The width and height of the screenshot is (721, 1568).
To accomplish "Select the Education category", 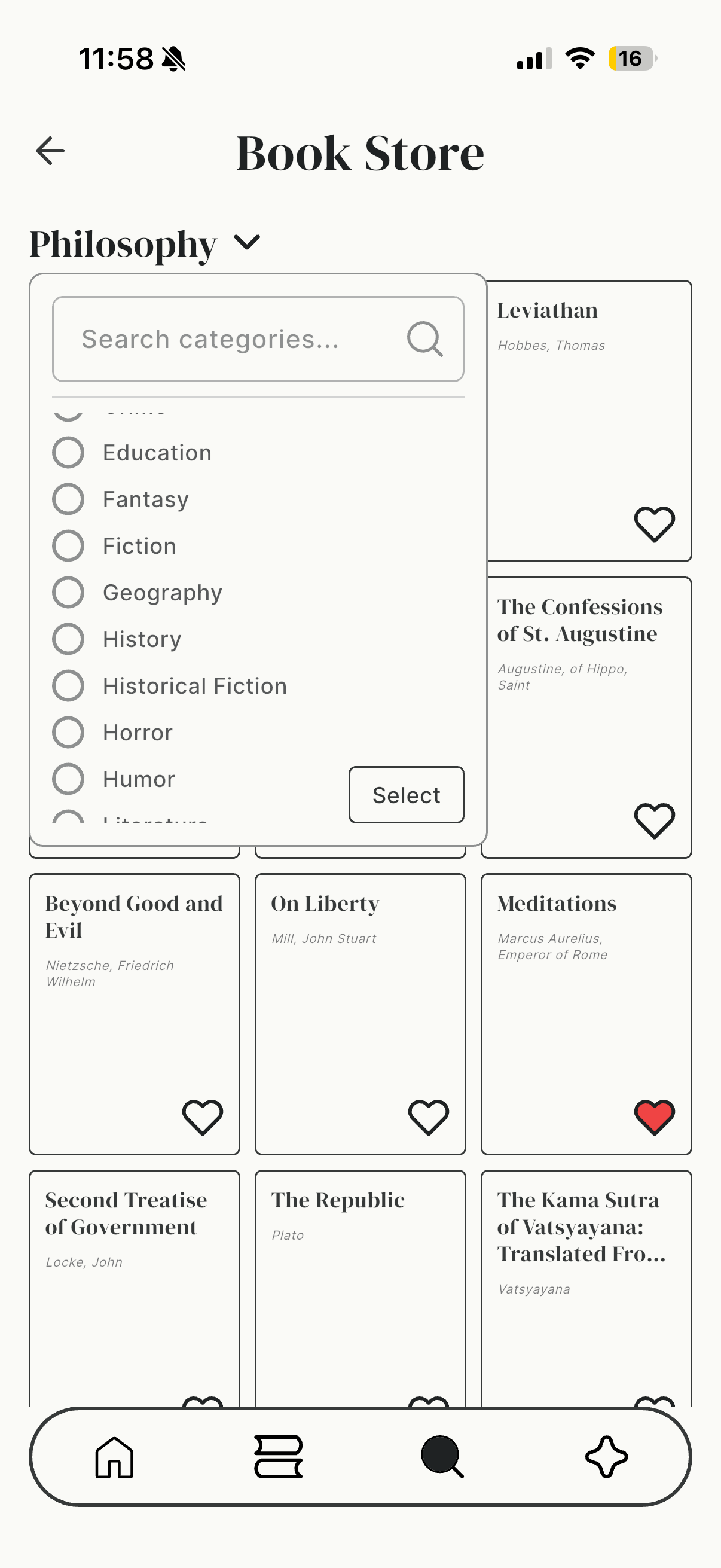I will coord(68,452).
